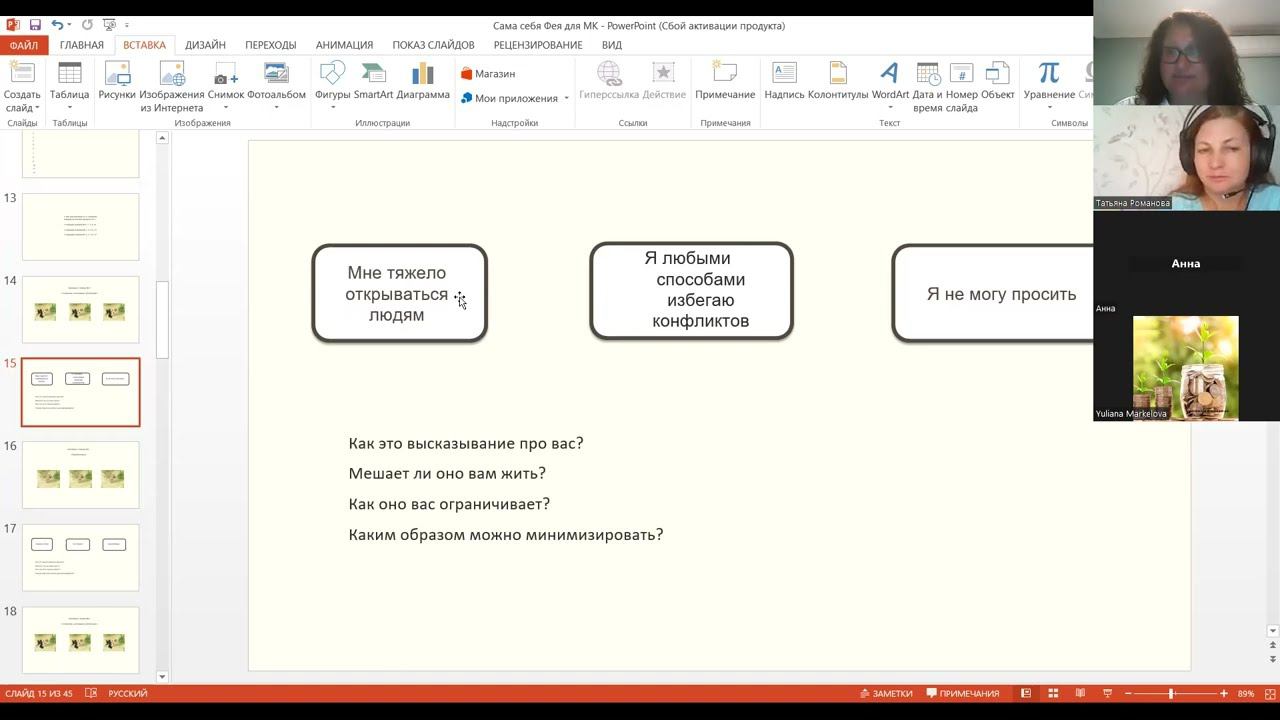Click slide panel scroll up arrow
Image resolution: width=1280 pixels, height=720 pixels.
tap(162, 138)
